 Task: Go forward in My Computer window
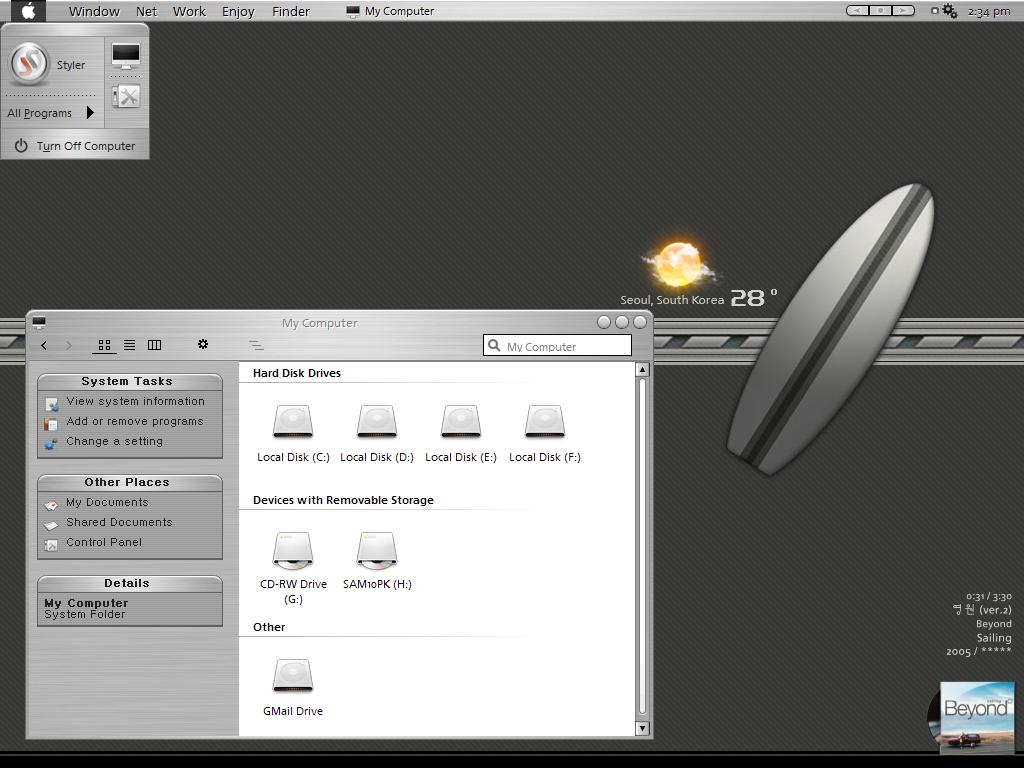click(69, 345)
